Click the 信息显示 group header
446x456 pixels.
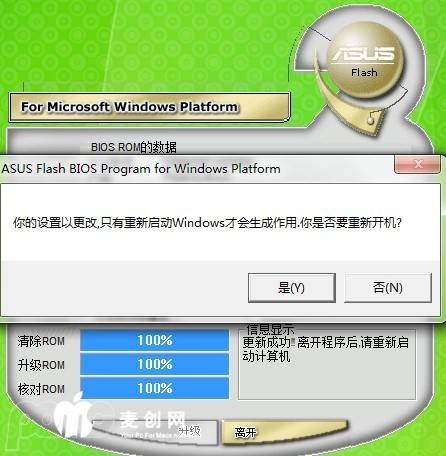(270, 329)
